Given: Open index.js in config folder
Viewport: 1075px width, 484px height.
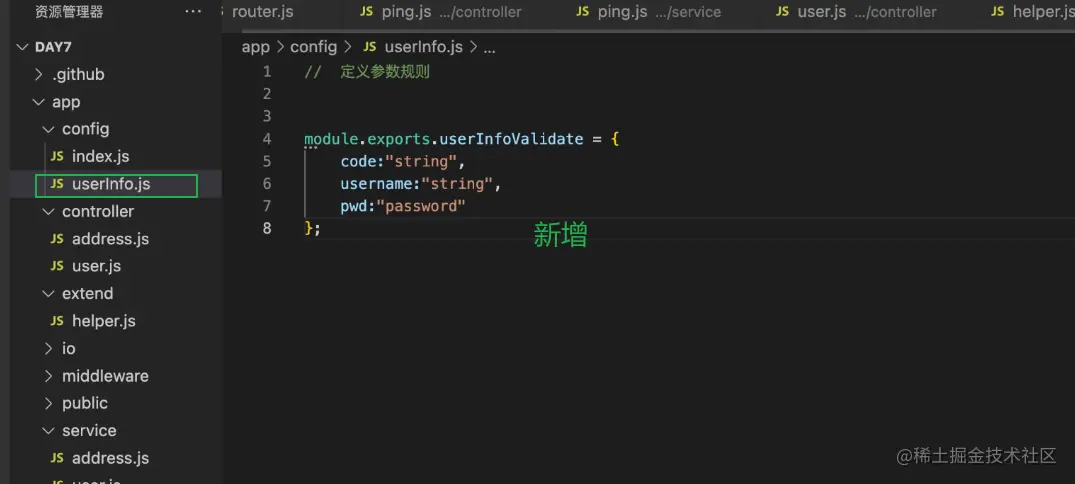Looking at the screenshot, I should 100,156.
